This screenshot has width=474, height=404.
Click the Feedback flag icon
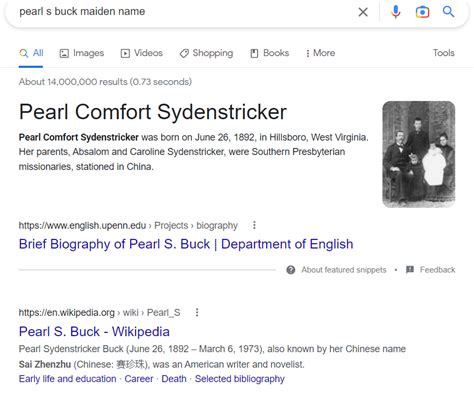[x=410, y=270]
